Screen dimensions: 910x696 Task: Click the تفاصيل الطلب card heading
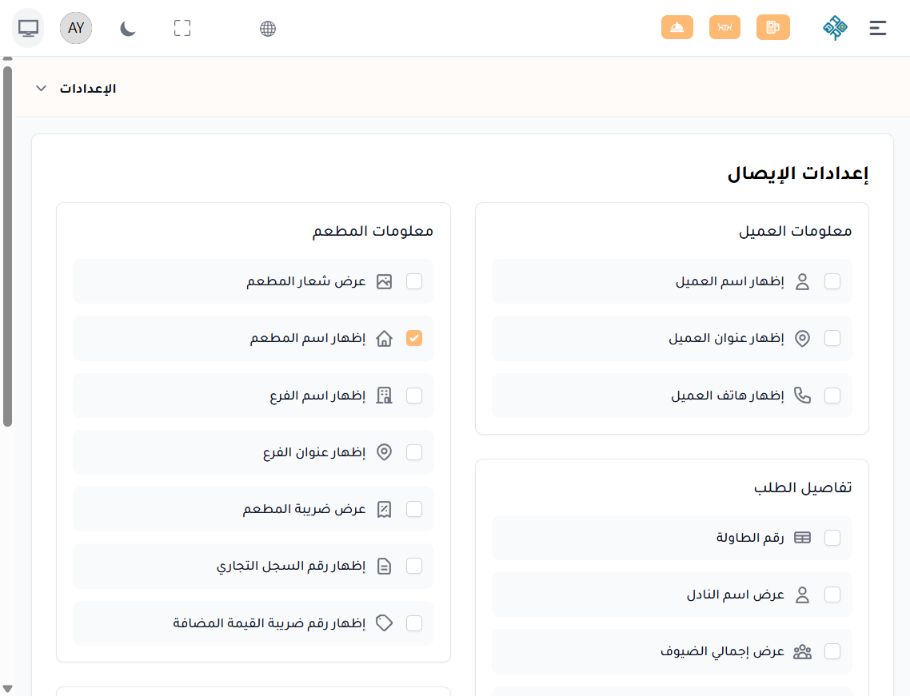click(803, 488)
